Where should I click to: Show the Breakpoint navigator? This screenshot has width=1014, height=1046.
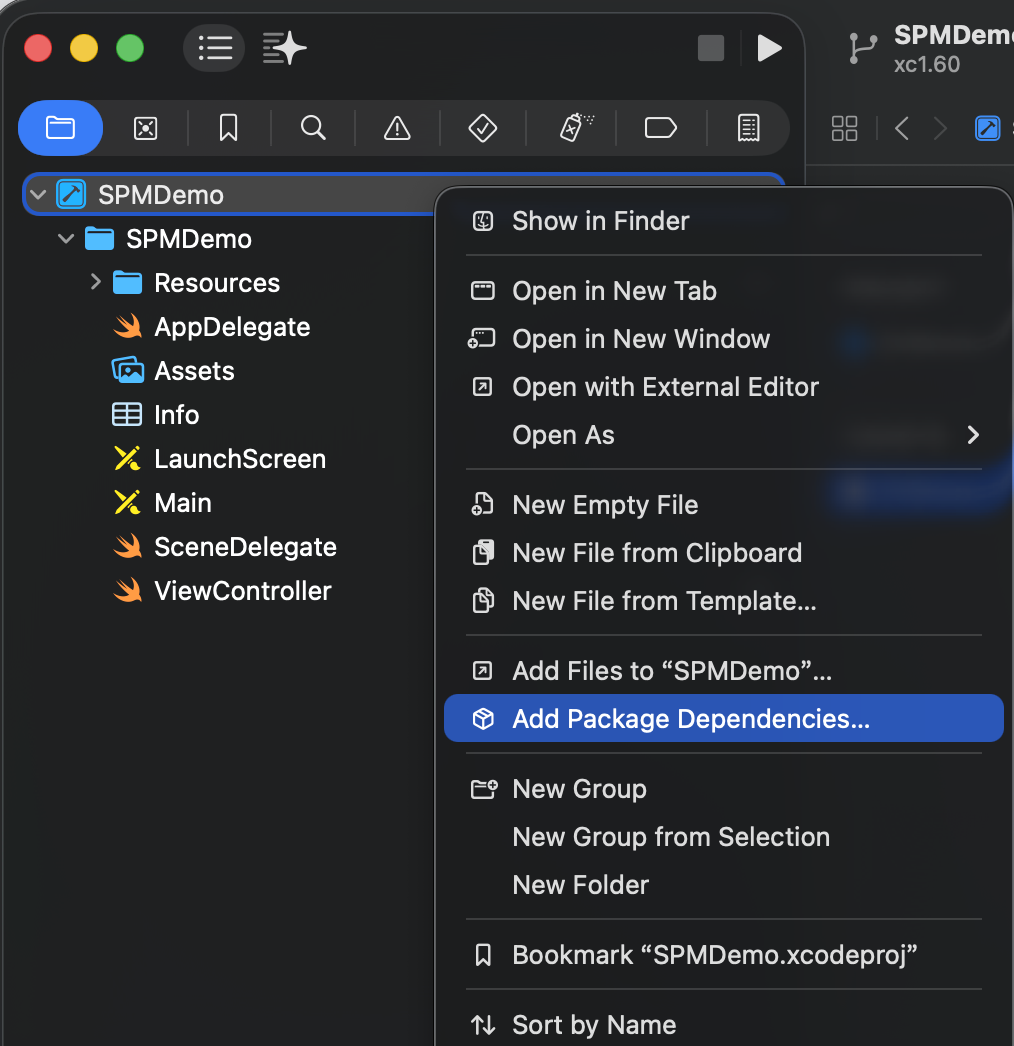click(661, 128)
